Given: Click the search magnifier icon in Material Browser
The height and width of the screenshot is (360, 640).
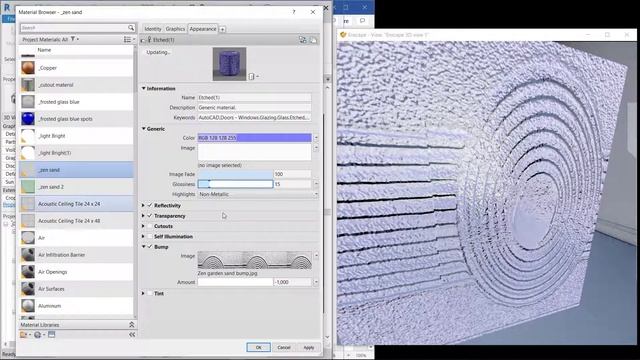Looking at the screenshot, I should (x=131, y=28).
